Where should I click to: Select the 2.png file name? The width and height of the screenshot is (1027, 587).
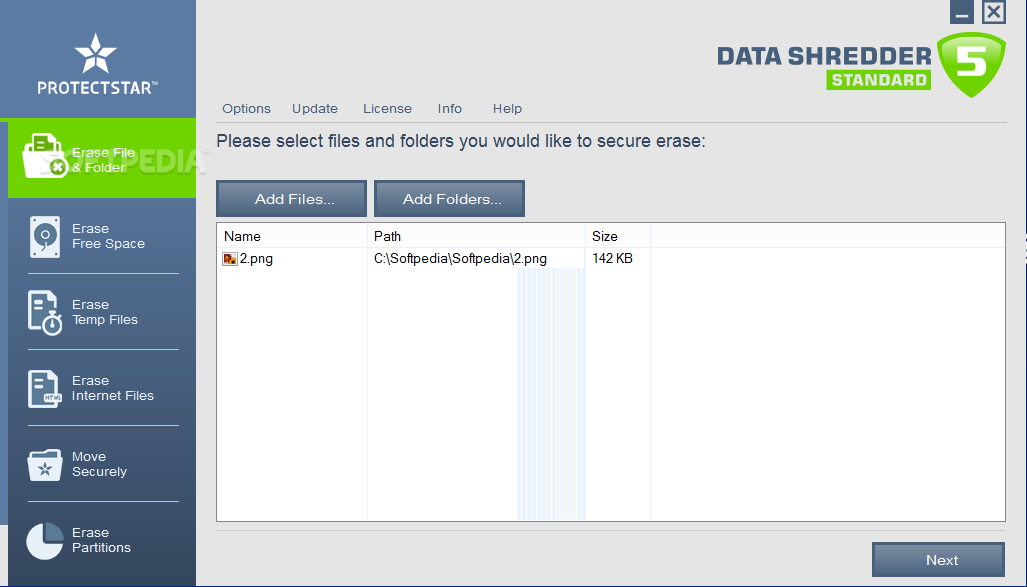[256, 259]
